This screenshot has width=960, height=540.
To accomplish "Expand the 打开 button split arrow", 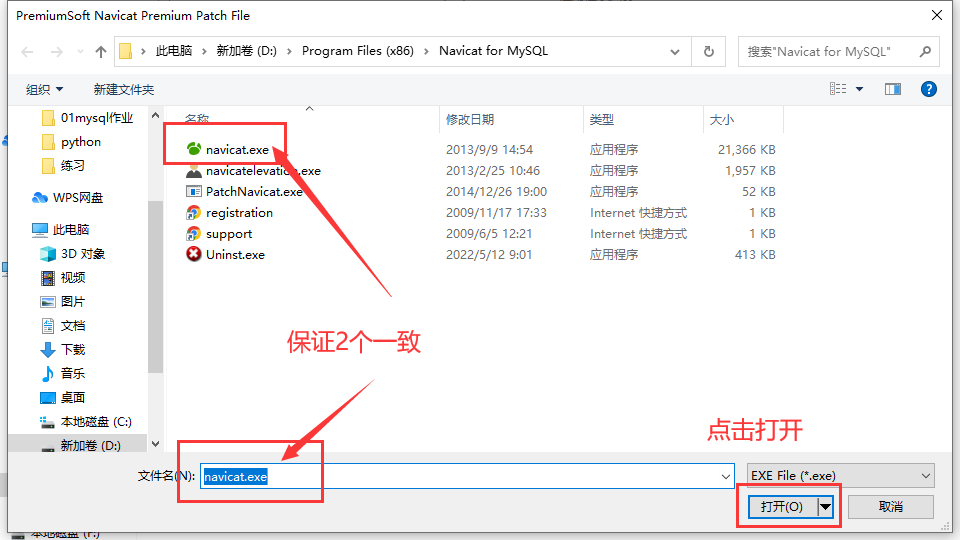I will [x=825, y=506].
